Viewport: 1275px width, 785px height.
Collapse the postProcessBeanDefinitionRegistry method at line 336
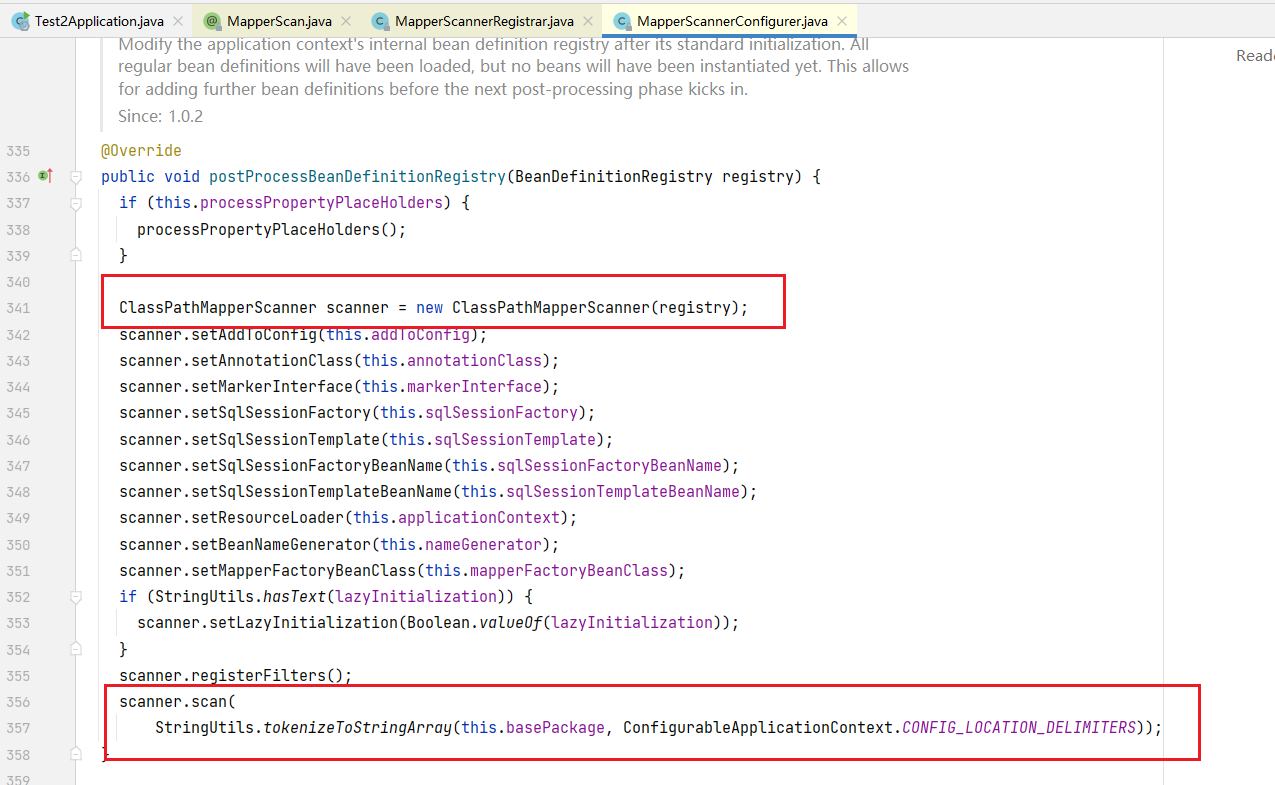point(76,177)
